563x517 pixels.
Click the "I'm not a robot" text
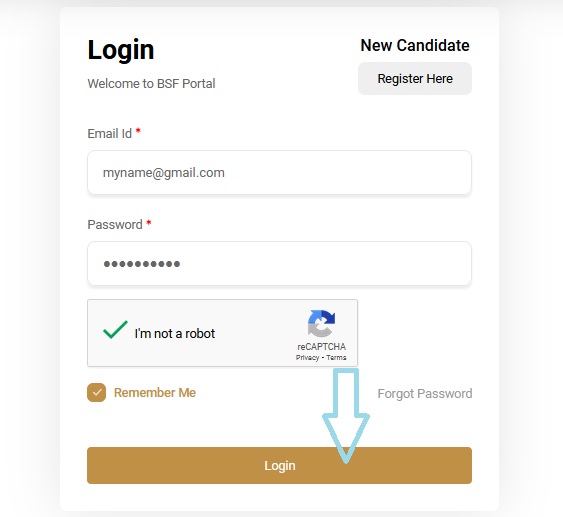pos(175,334)
